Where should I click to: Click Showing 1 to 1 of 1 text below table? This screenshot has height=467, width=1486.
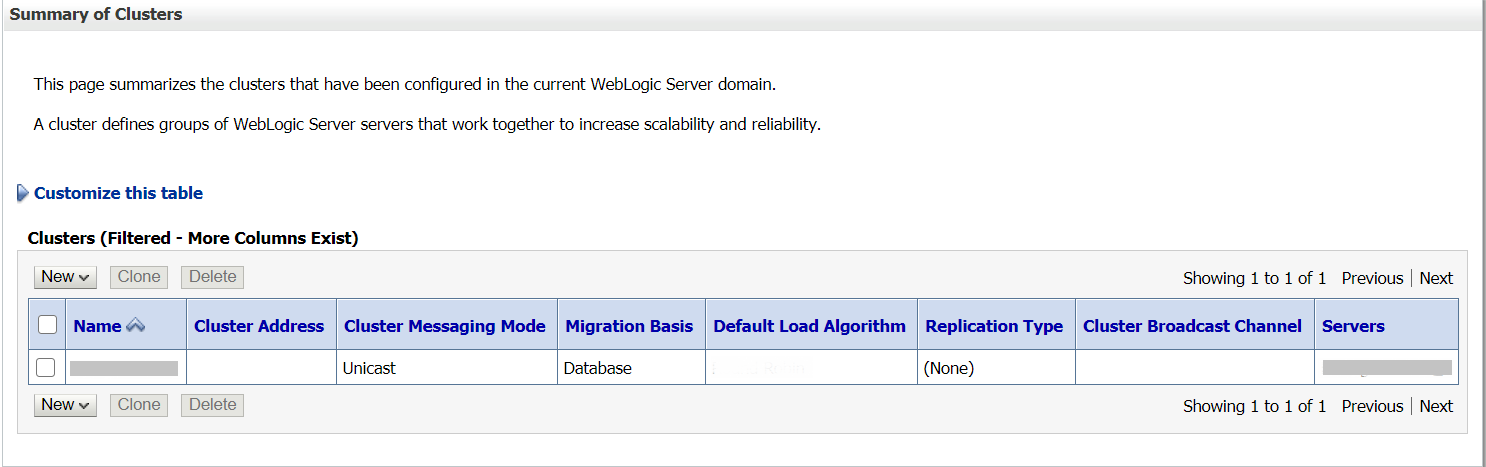(x=1255, y=406)
